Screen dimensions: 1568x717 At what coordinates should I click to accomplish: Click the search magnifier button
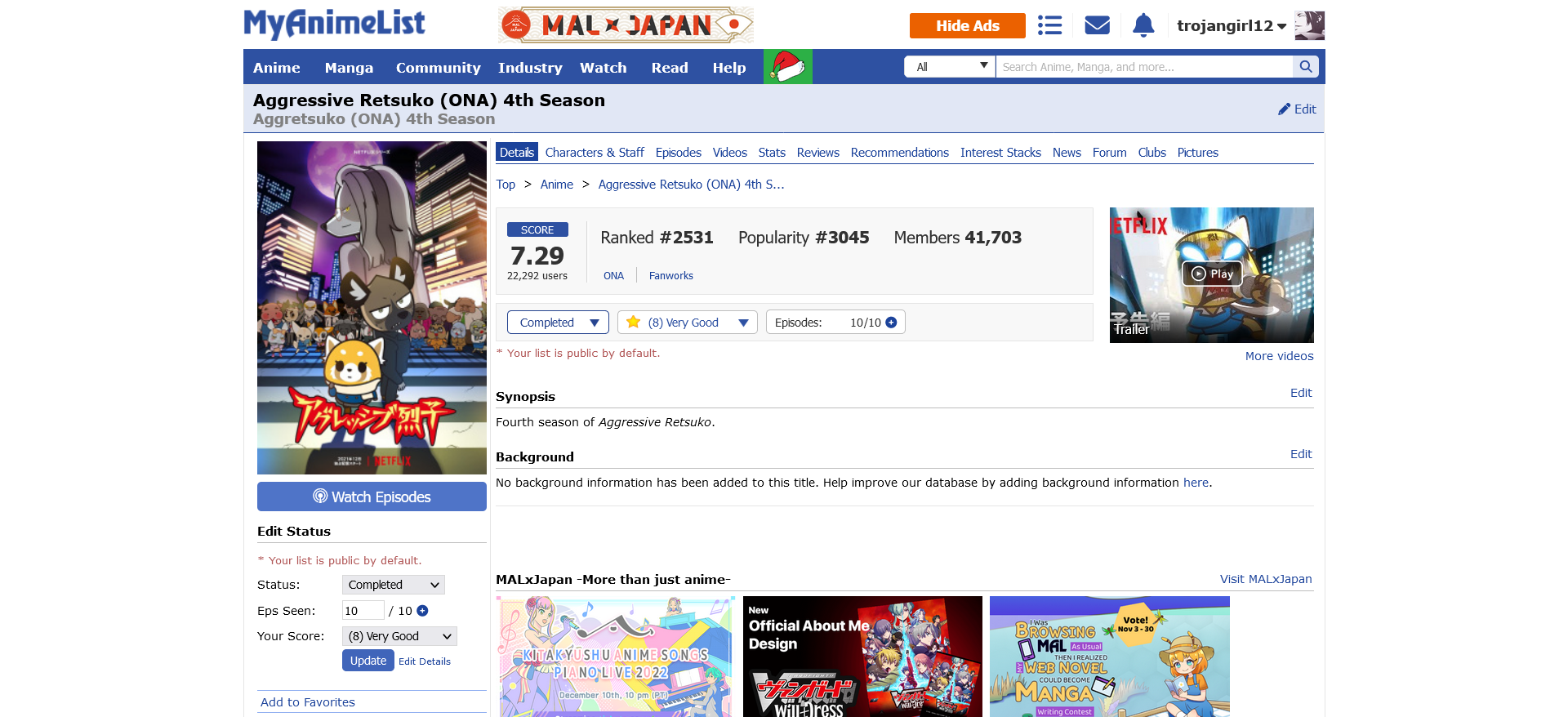coord(1306,67)
